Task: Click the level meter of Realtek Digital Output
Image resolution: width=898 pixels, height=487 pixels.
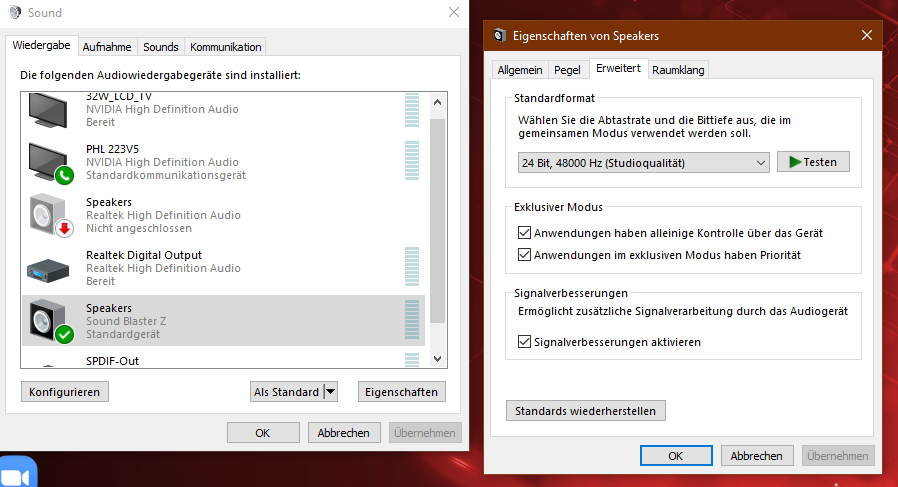Action: 412,267
